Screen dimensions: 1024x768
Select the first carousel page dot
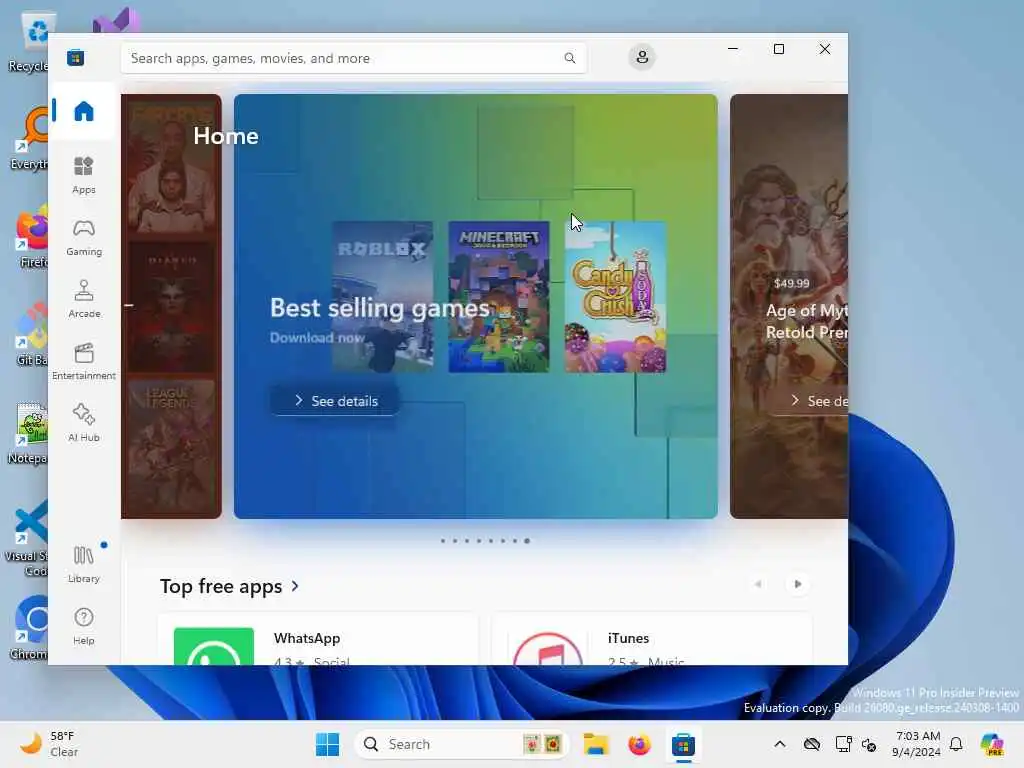pos(443,541)
